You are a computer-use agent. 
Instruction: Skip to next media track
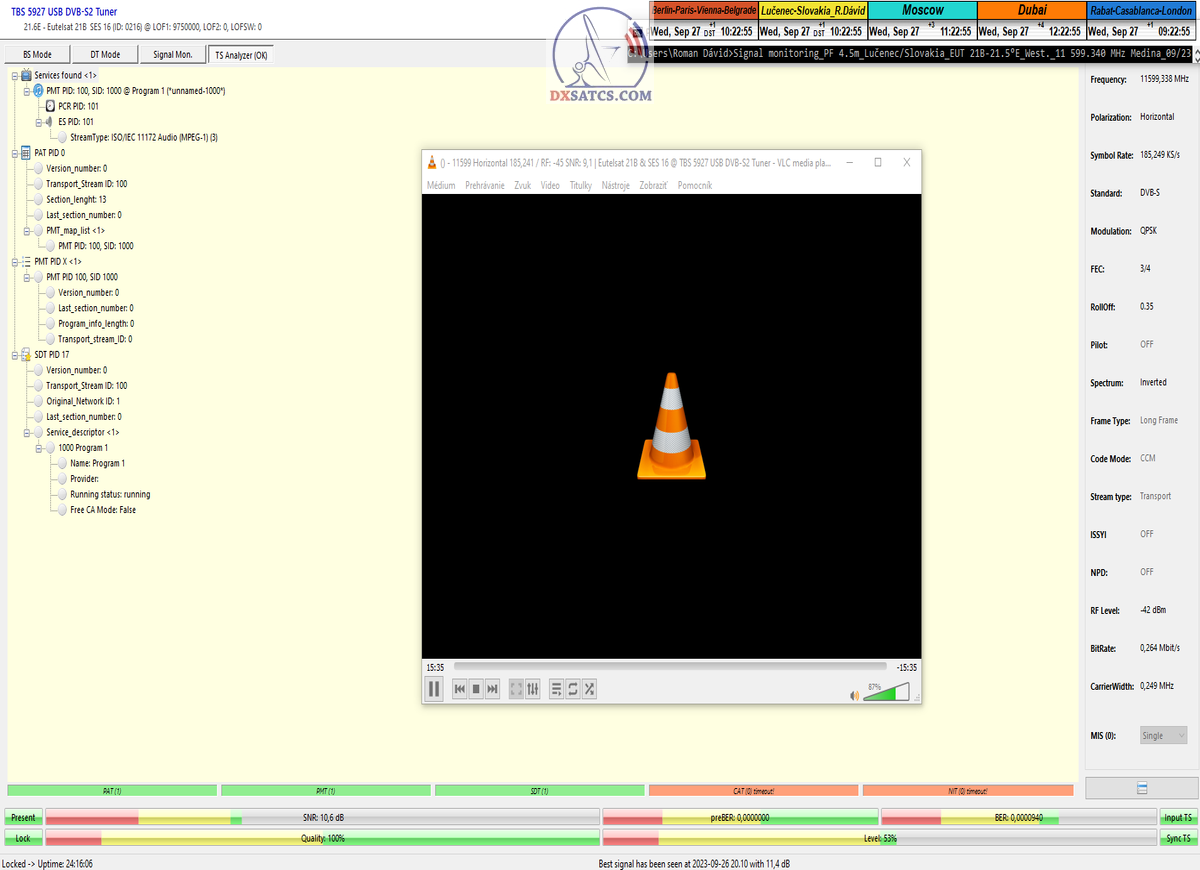point(492,688)
